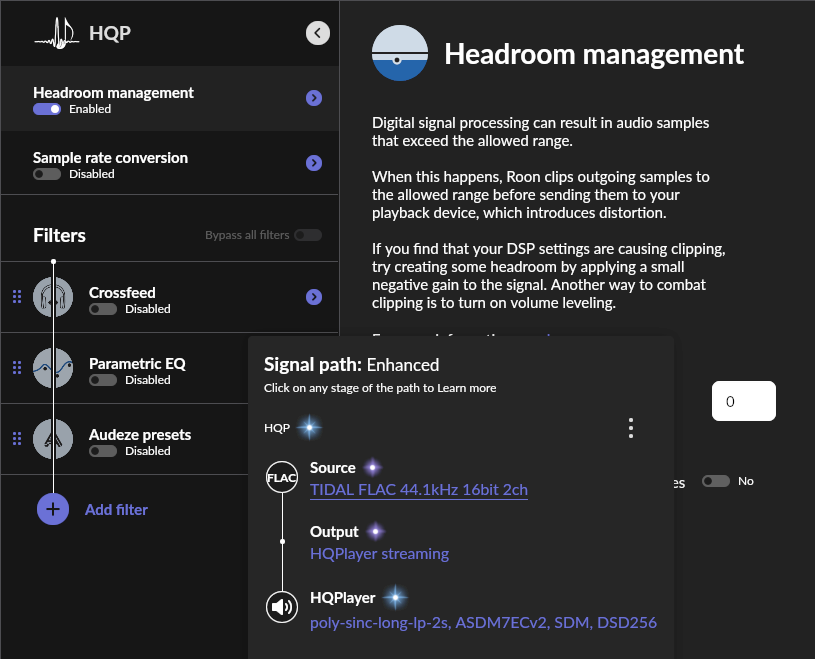Open the three-dot signal path menu
The width and height of the screenshot is (815, 659).
tap(630, 428)
